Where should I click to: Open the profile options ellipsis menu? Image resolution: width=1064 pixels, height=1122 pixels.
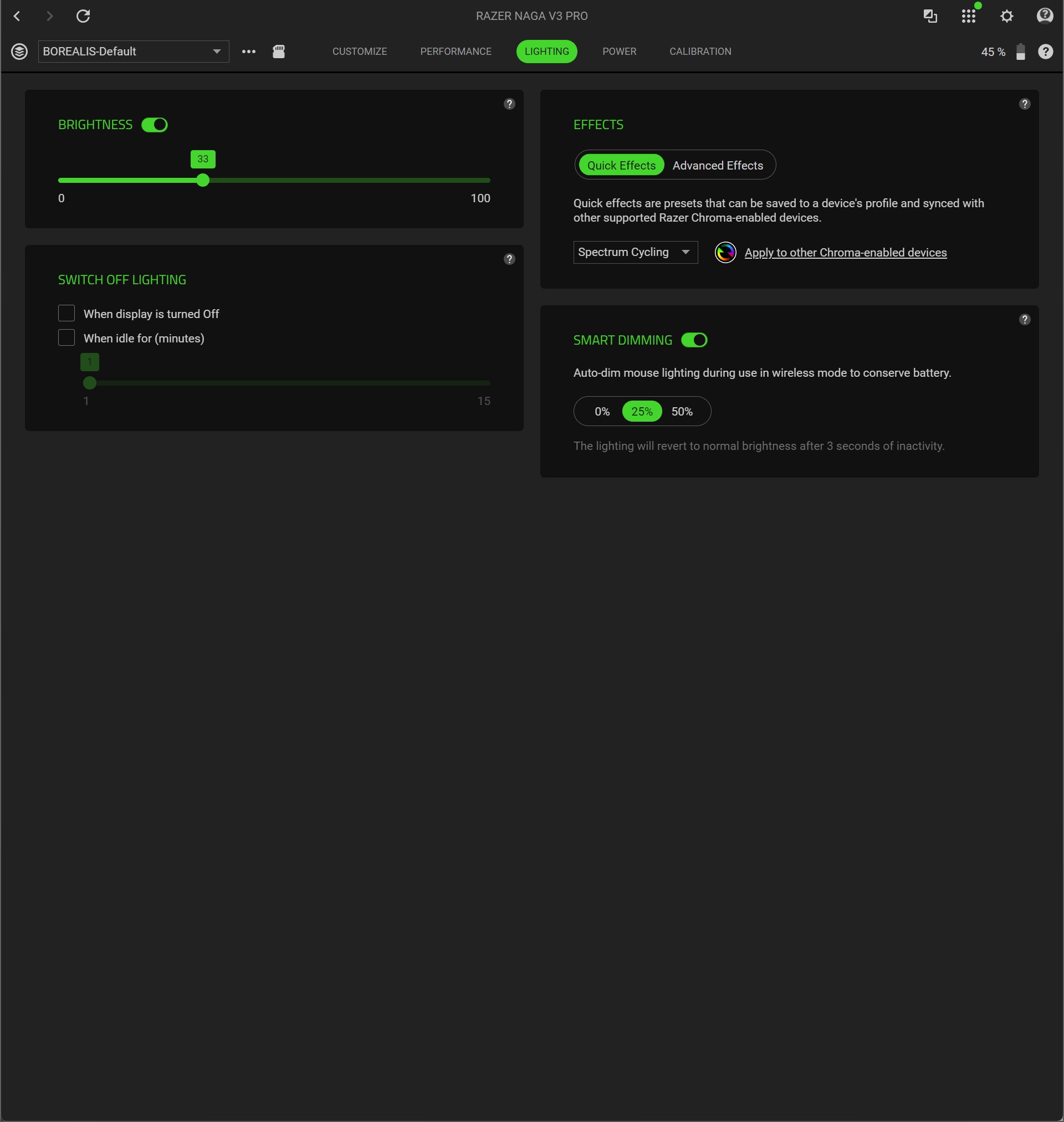(x=248, y=52)
